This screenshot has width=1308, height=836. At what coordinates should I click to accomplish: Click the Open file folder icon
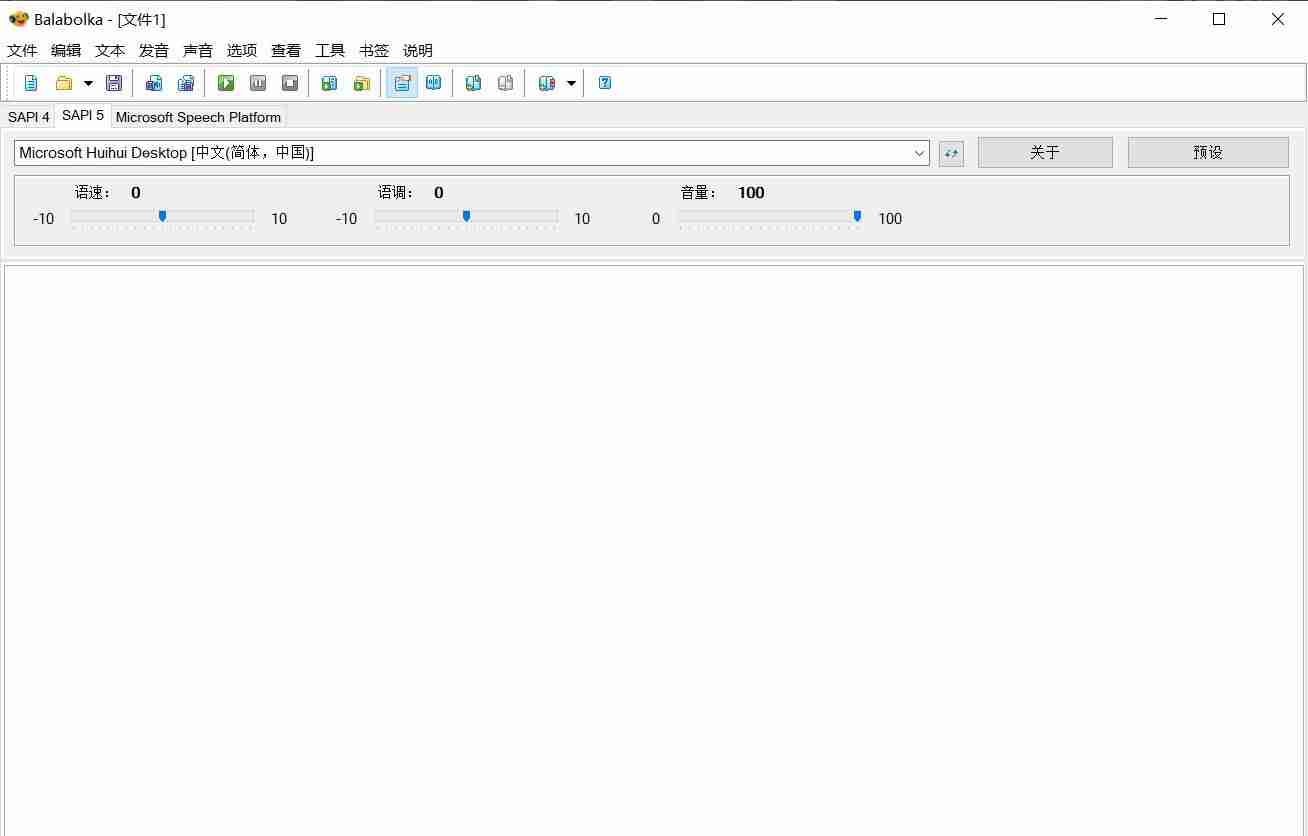(64, 83)
